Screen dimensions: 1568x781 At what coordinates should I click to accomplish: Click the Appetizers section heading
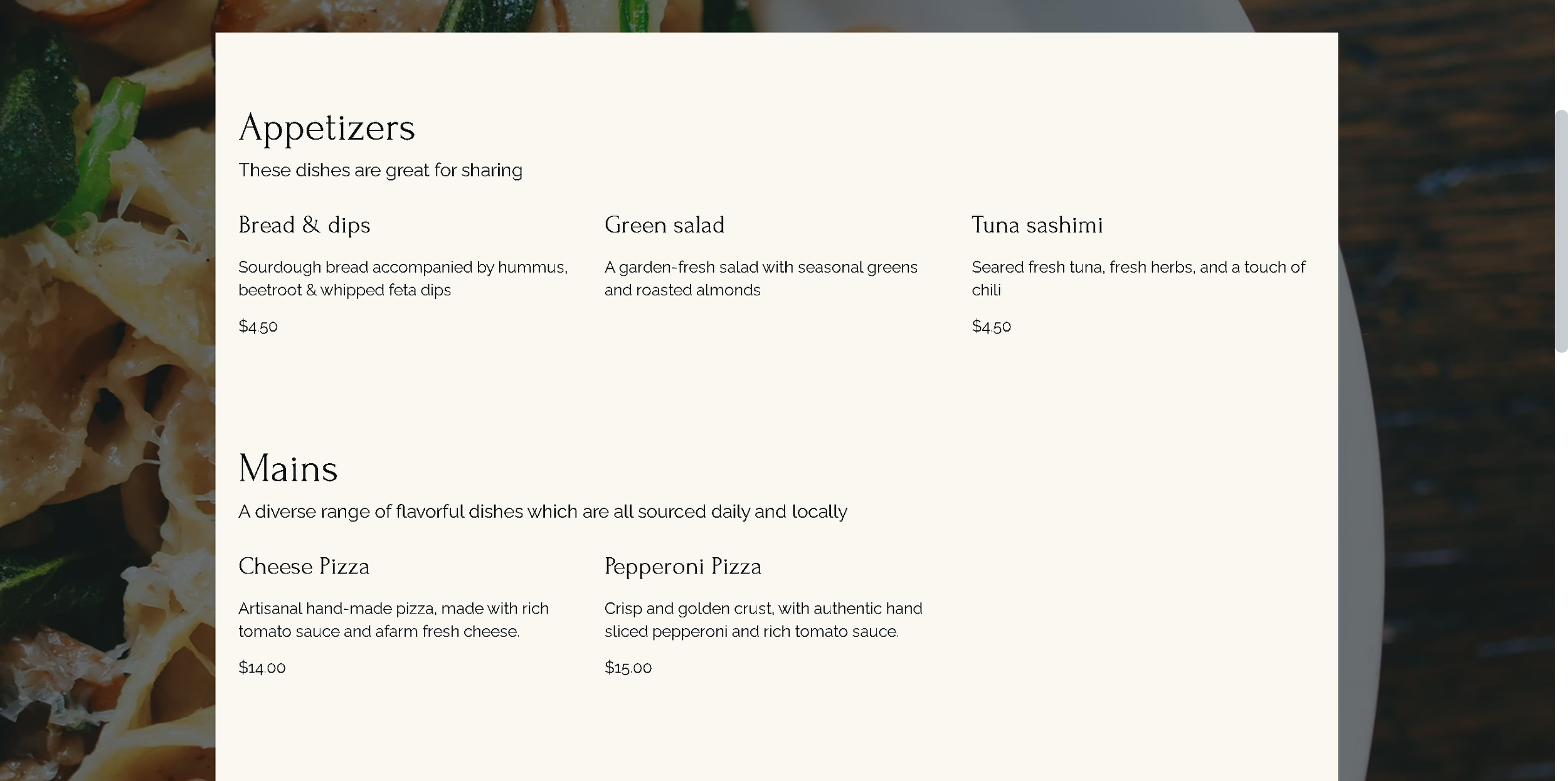pyautogui.click(x=327, y=128)
